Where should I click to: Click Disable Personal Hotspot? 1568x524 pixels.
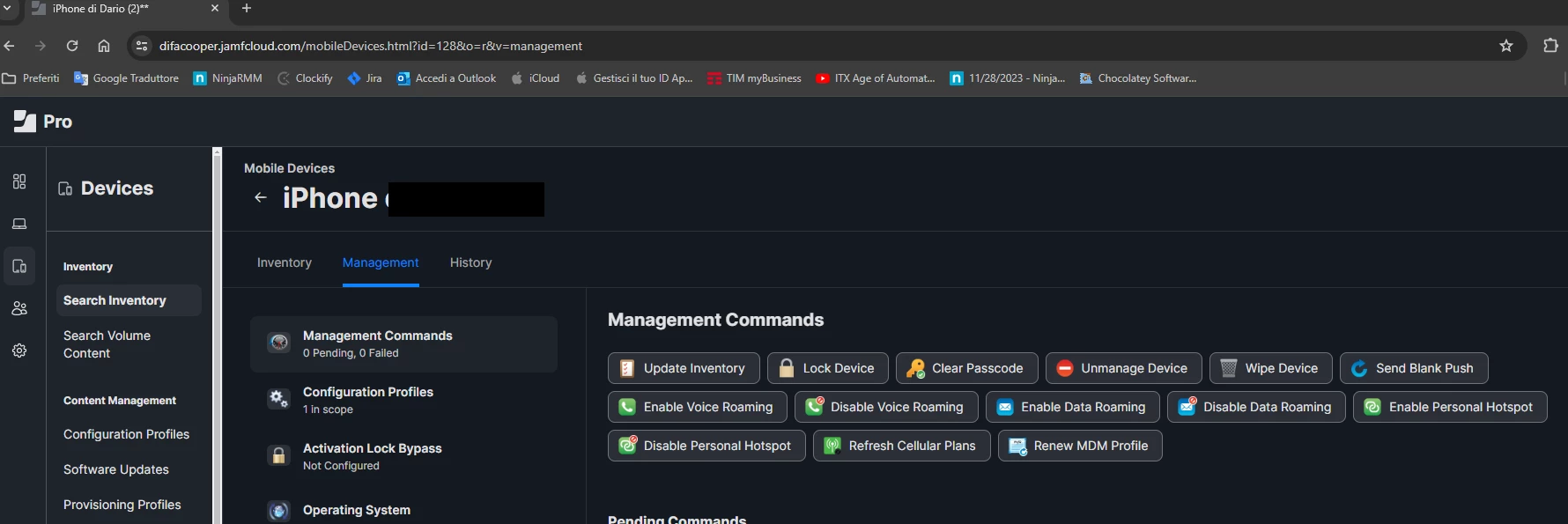(706, 446)
